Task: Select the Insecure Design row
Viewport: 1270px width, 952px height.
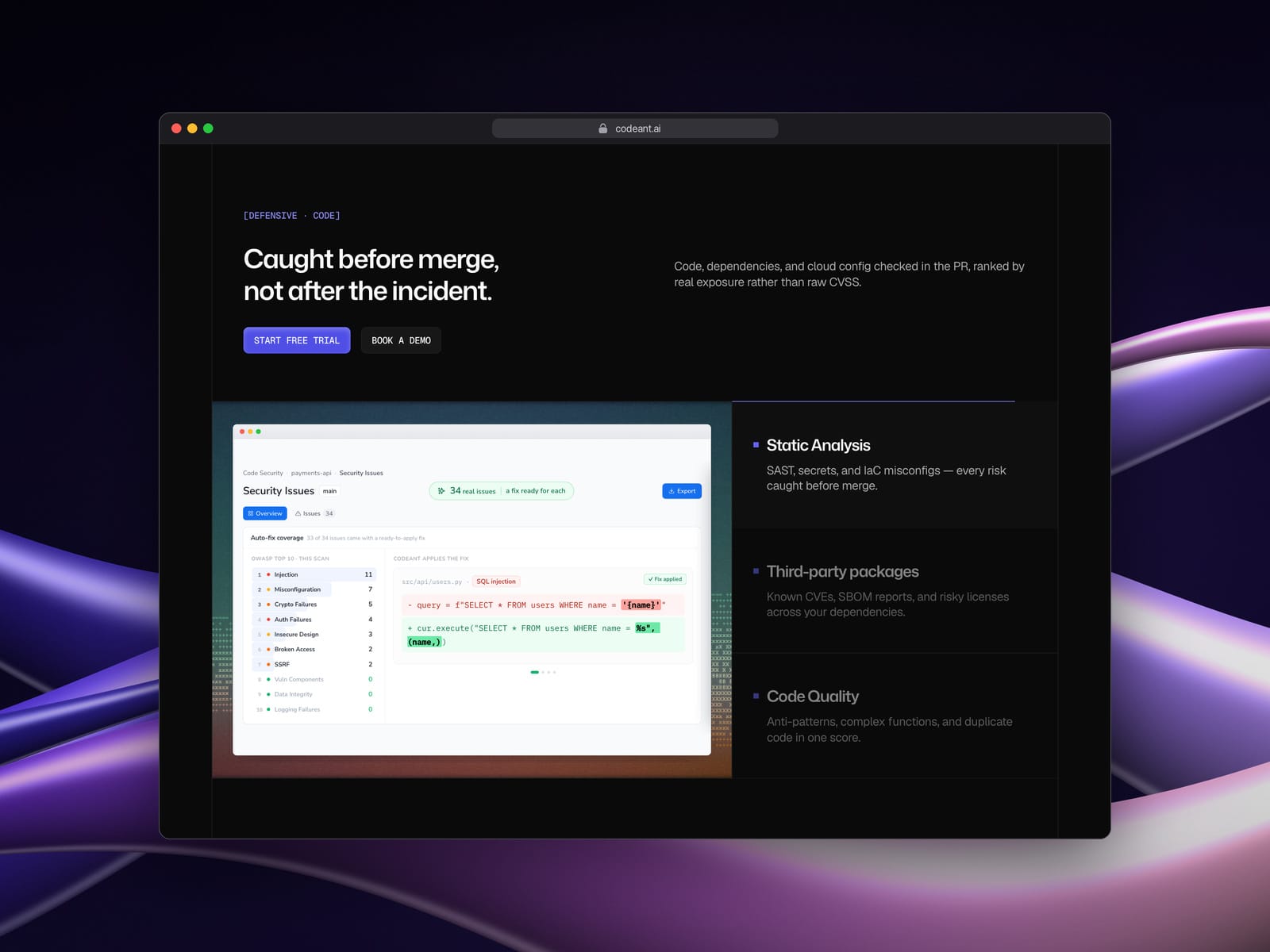Action: [x=314, y=635]
